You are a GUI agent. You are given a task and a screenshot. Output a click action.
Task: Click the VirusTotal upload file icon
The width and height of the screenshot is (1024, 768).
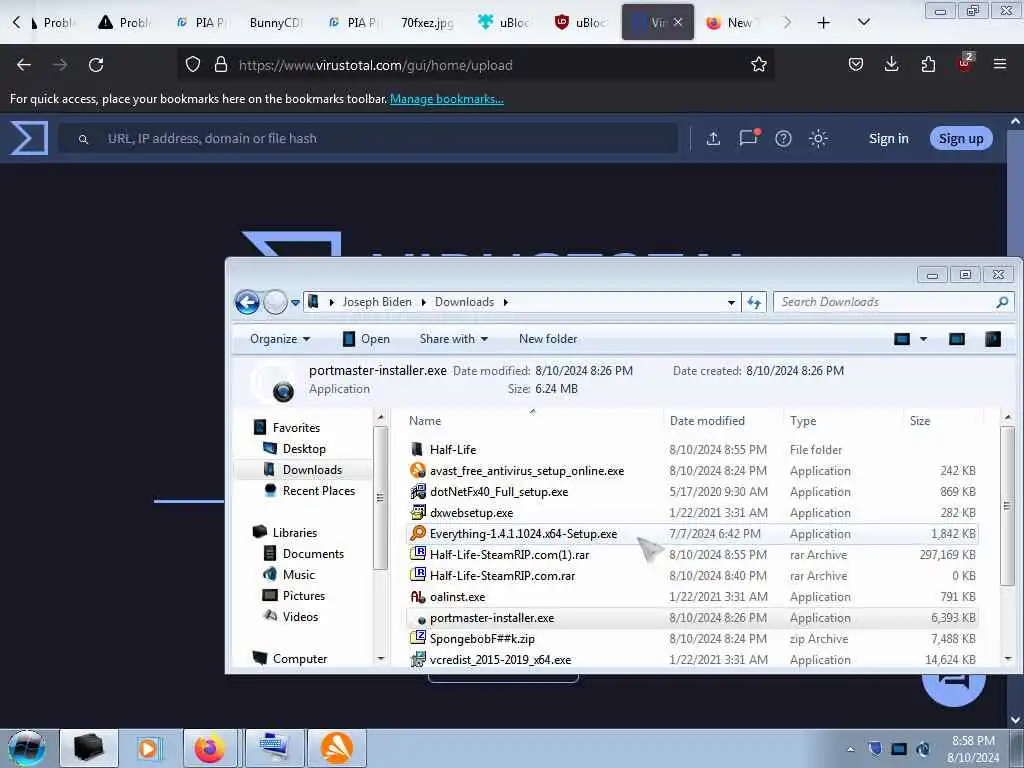[x=713, y=138]
